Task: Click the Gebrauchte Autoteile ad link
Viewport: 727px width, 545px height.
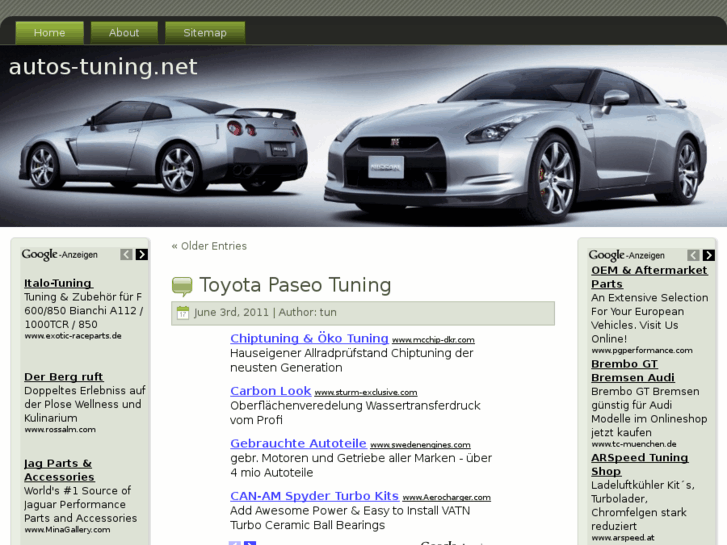Action: click(x=298, y=443)
